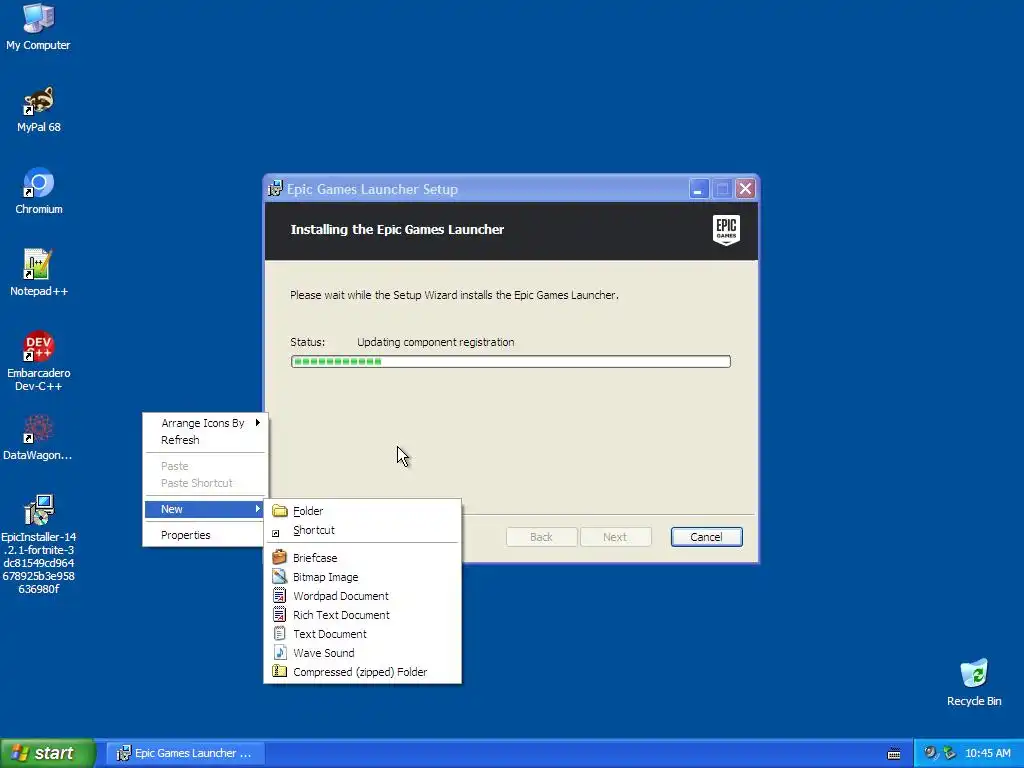The width and height of the screenshot is (1024, 768).
Task: Choose Wave Sound in the New submenu
Action: click(x=362, y=652)
